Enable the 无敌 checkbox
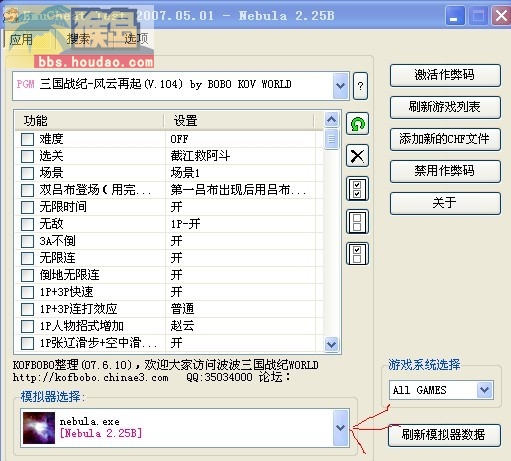The height and width of the screenshot is (461, 511). pyautogui.click(x=27, y=224)
